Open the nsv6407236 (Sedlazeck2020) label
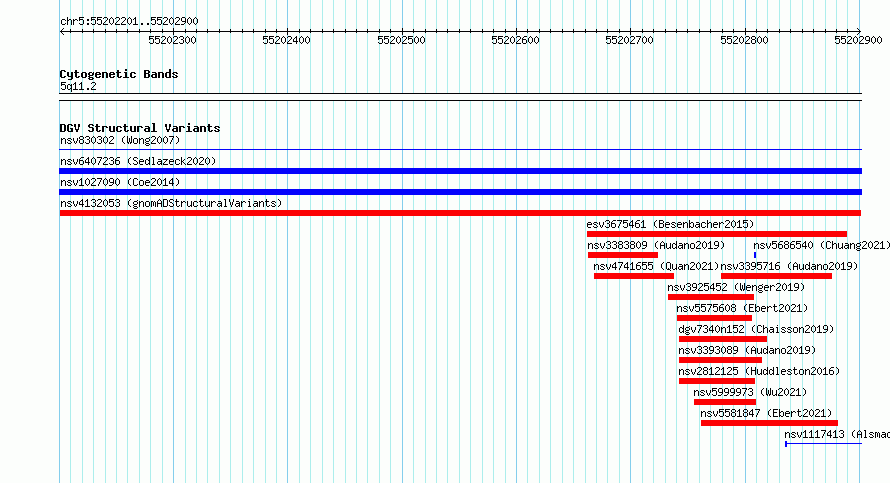This screenshot has height=483, width=890. point(138,161)
